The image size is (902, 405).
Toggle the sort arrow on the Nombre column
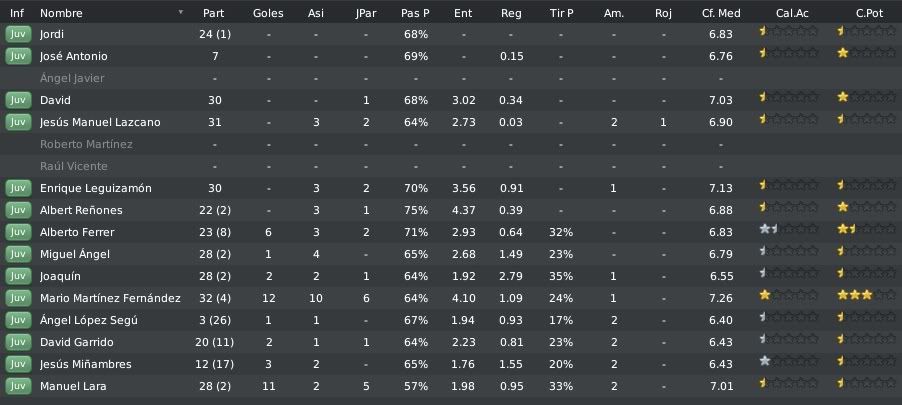click(181, 12)
